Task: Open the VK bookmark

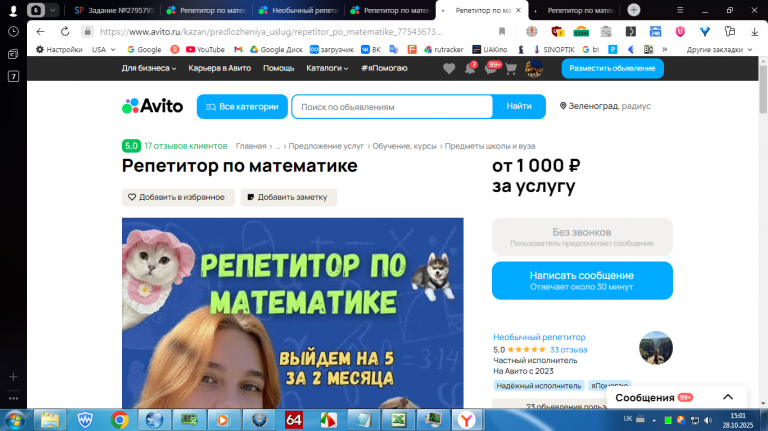Action: pos(371,49)
